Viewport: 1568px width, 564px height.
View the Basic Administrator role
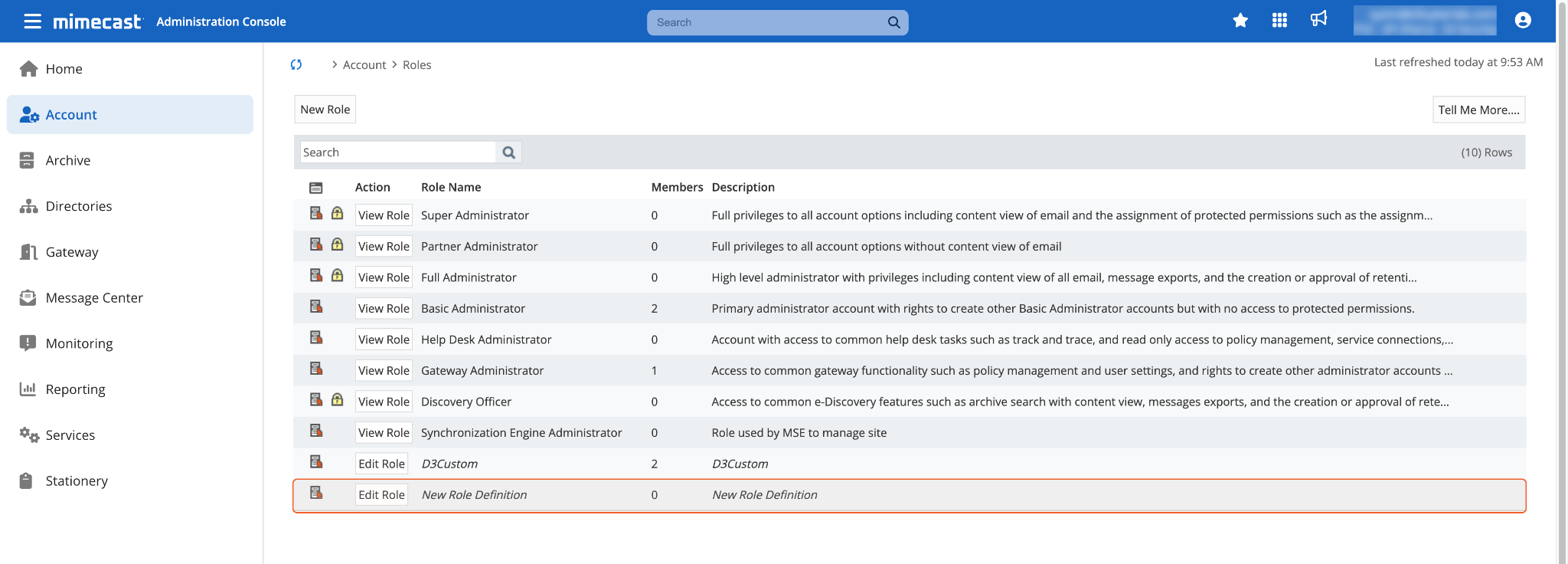pos(384,309)
